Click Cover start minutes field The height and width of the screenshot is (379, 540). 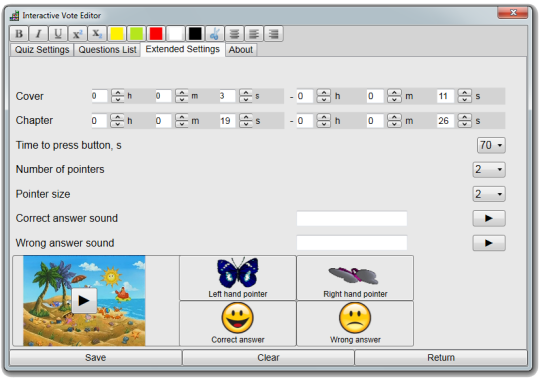[x=163, y=96]
